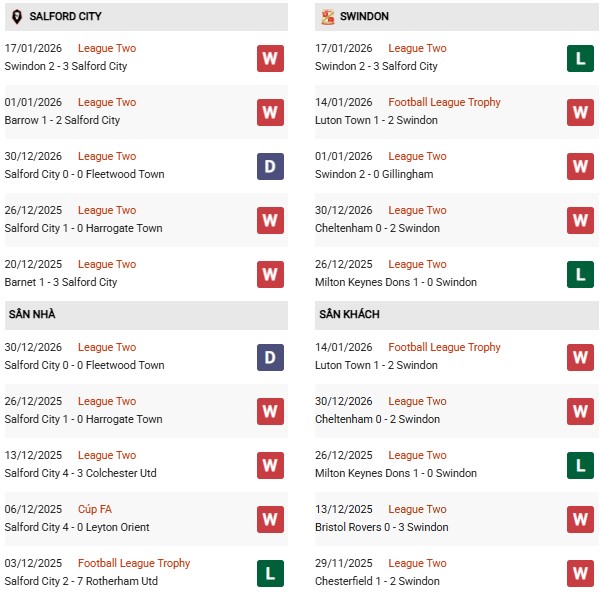The height and width of the screenshot is (593, 600).
Task: Open Football League Trophy link for Rotherham match
Action: (x=134, y=563)
